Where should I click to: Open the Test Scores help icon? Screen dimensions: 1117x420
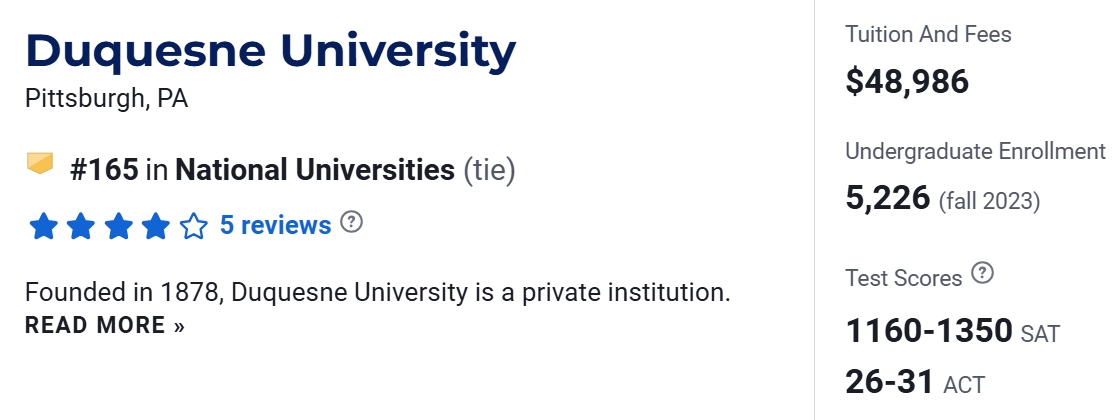(x=983, y=273)
